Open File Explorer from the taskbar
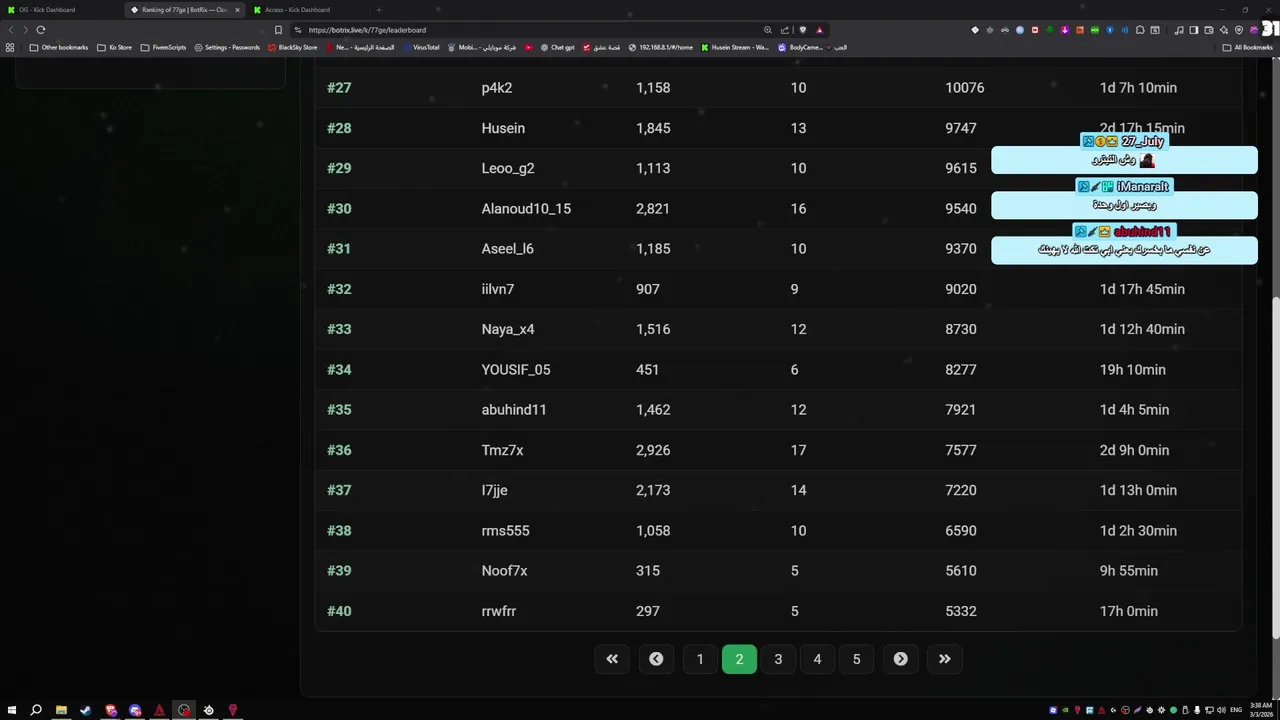Screen dimensions: 1280x720 [x=61, y=710]
